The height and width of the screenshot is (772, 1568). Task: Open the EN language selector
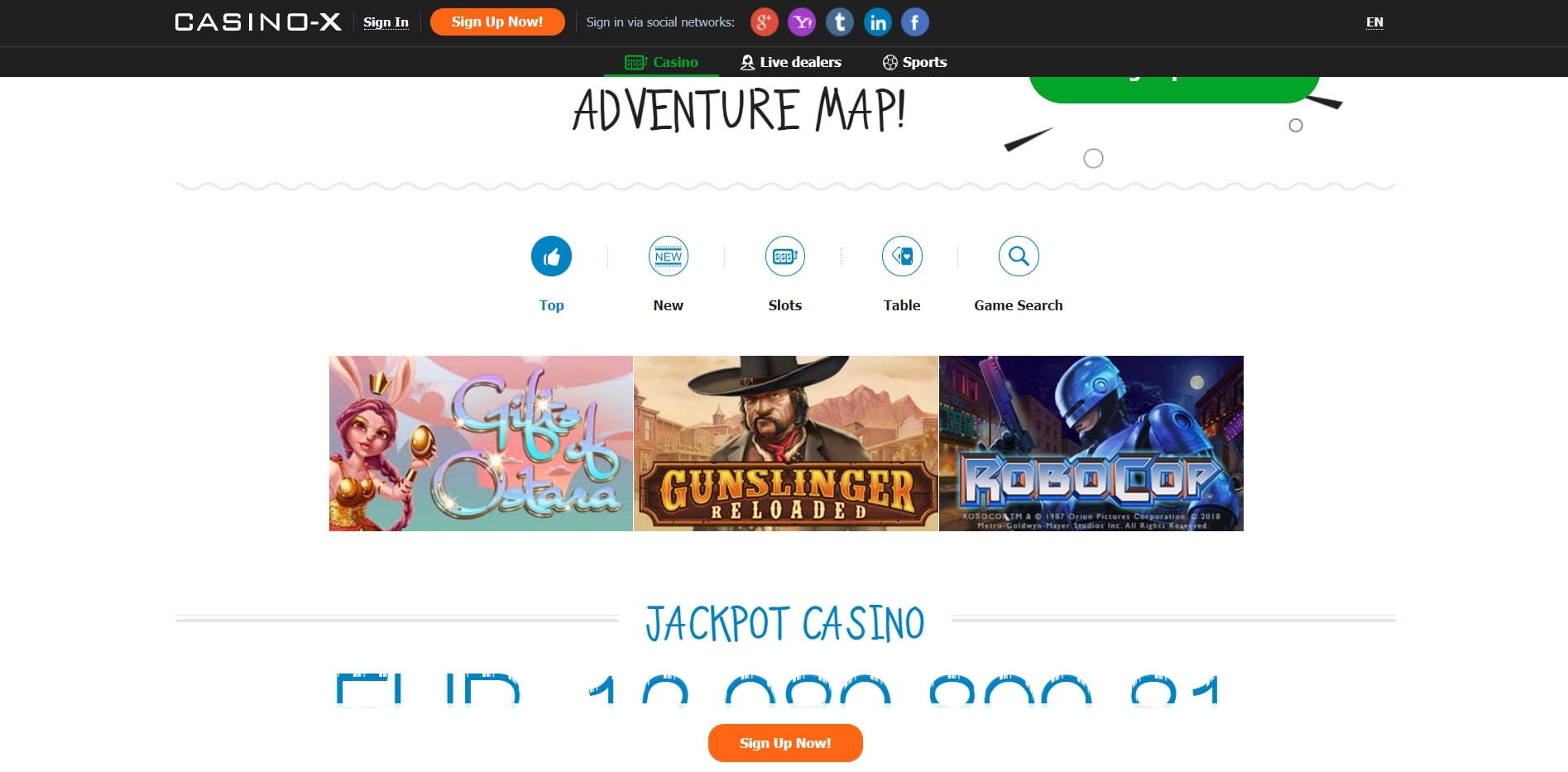pos(1374,22)
